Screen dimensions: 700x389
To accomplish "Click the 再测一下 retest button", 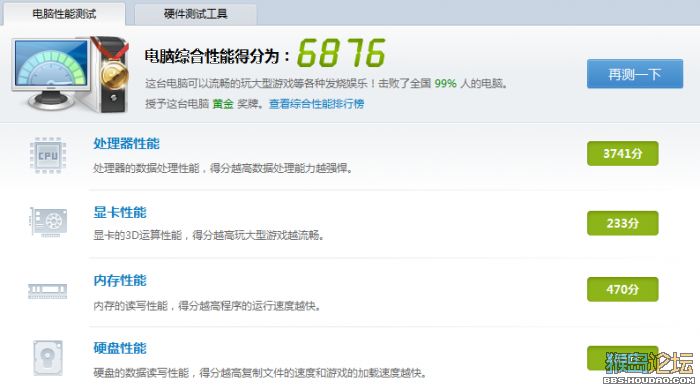I will click(x=635, y=74).
